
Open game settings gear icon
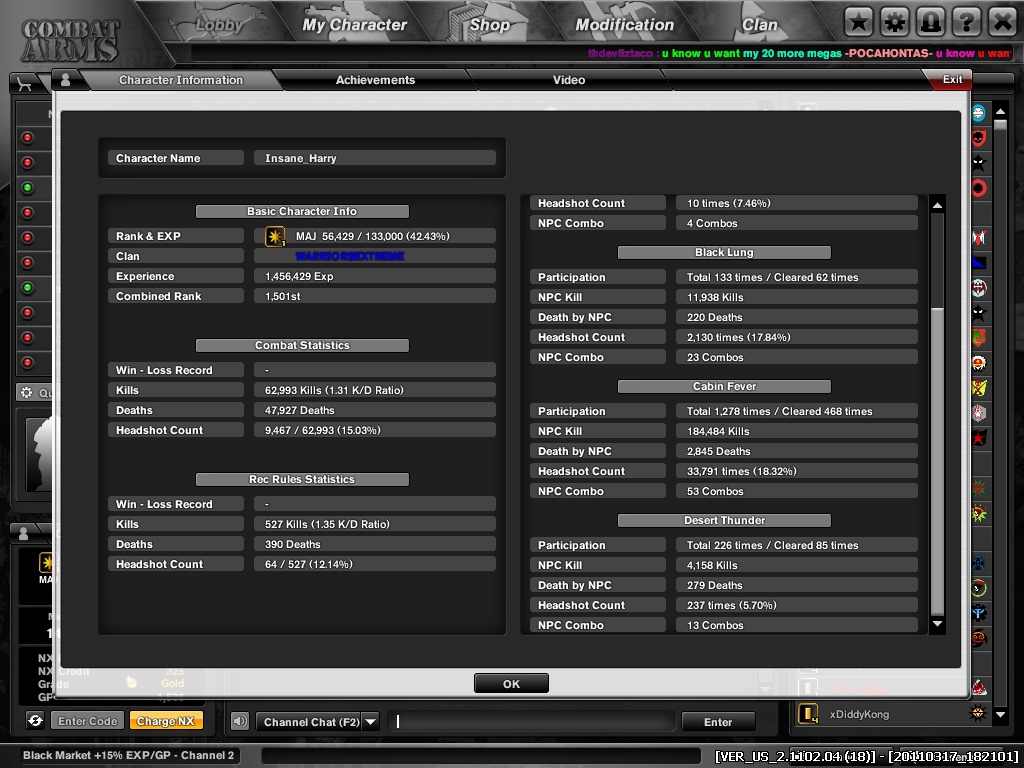coord(895,23)
